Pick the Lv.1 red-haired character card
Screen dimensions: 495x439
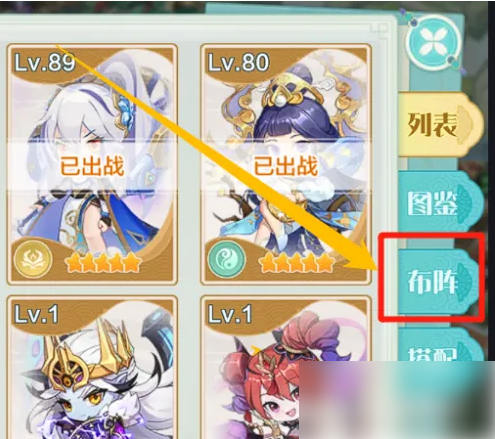[x=286, y=367]
